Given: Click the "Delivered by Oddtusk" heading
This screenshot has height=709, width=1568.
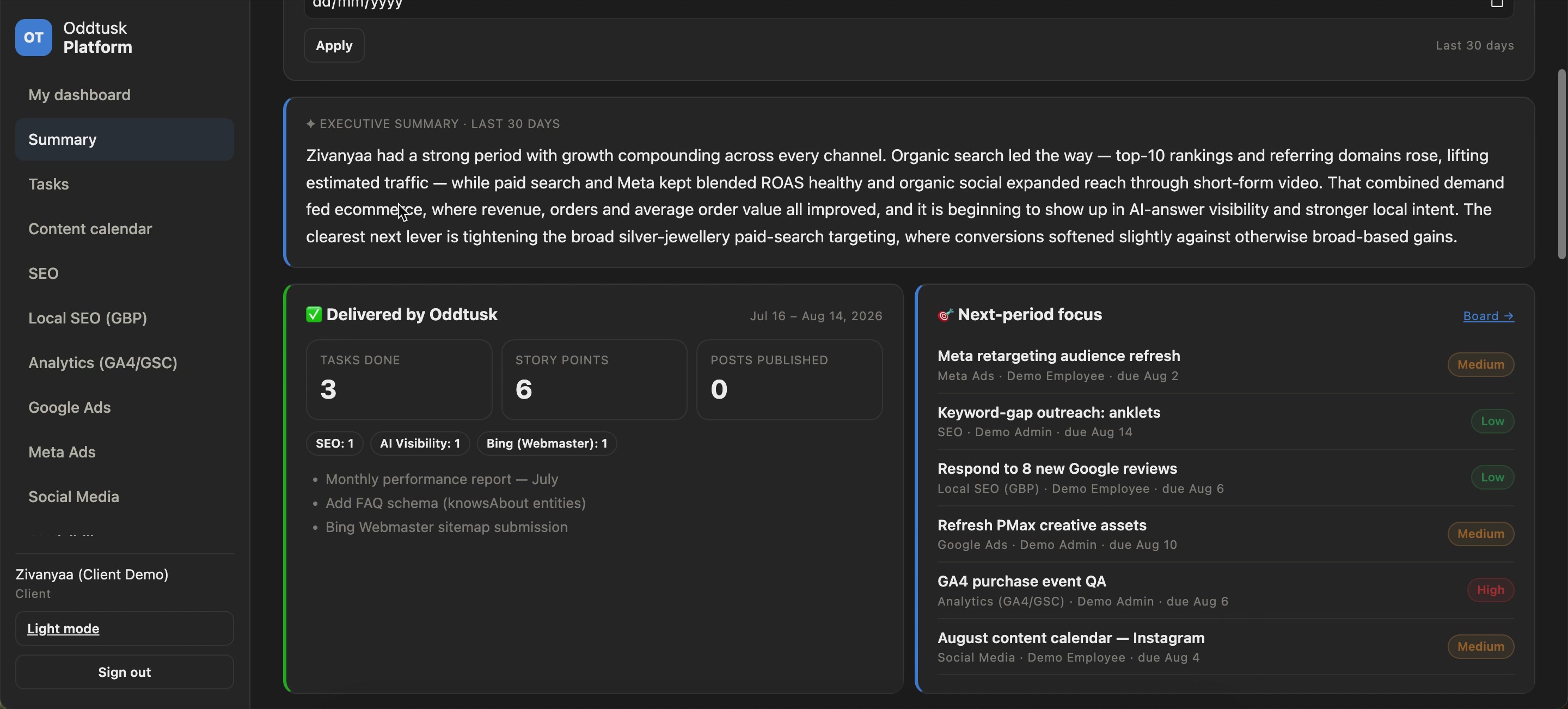Looking at the screenshot, I should (412, 315).
